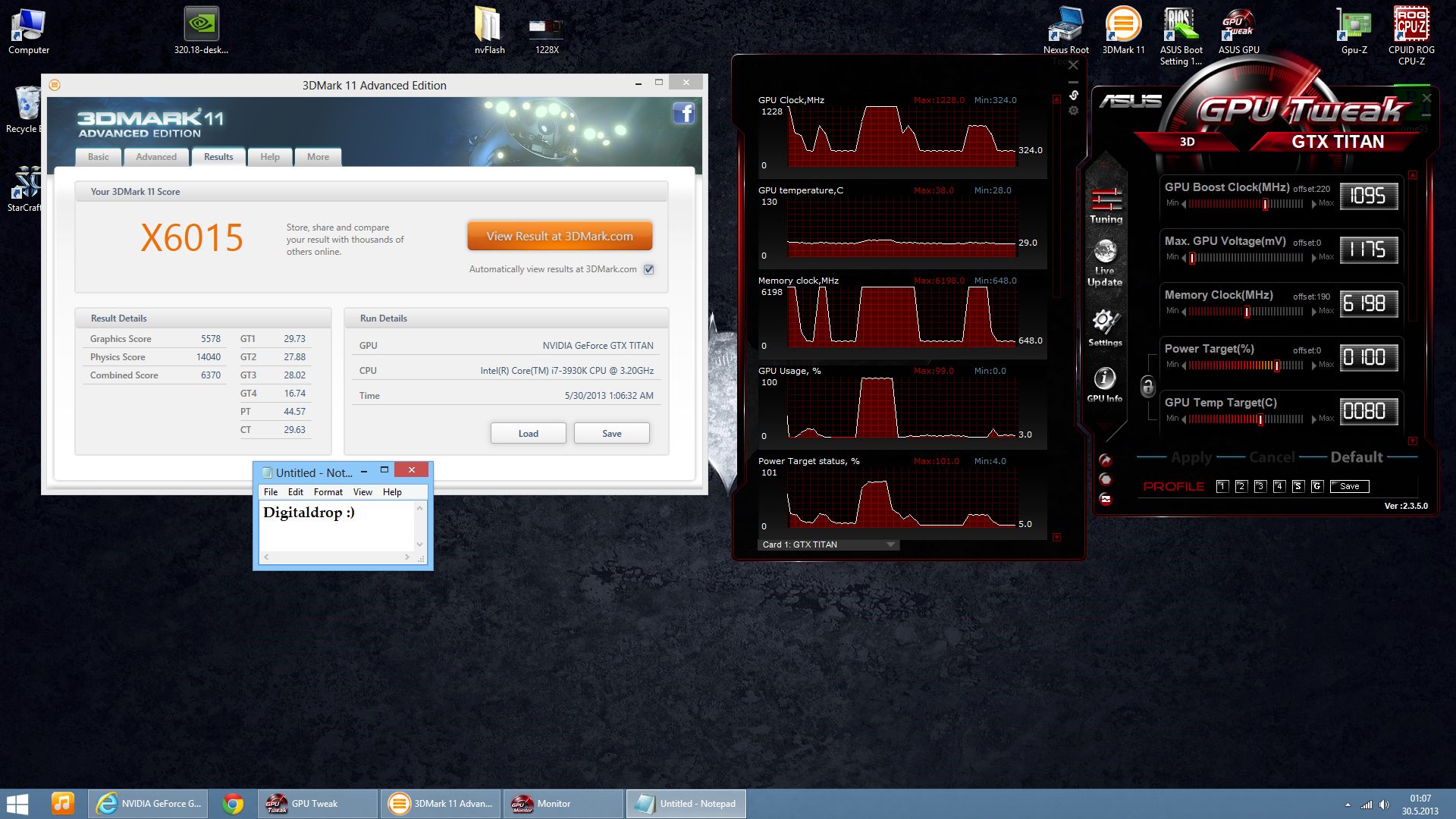Toggle automatically view results at 3DMark.com
Screen dimensions: 1456x819
tap(648, 269)
